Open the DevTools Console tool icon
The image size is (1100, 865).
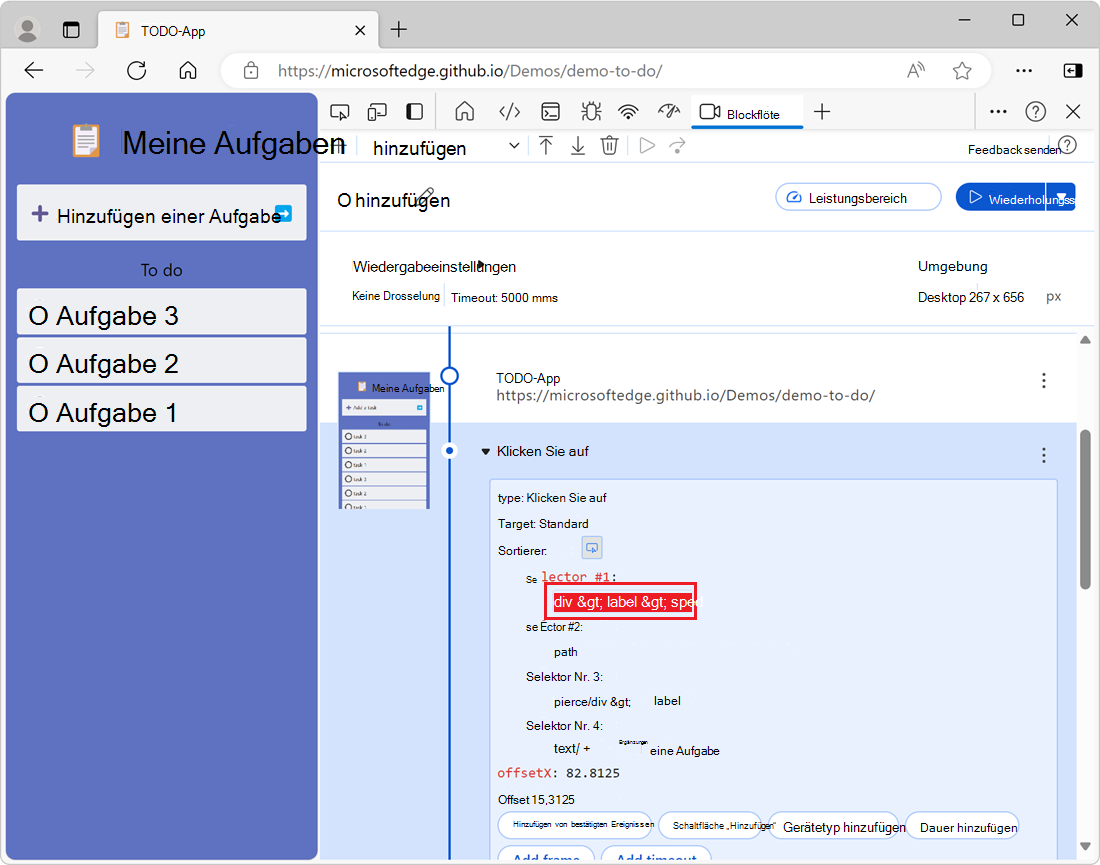click(x=550, y=112)
